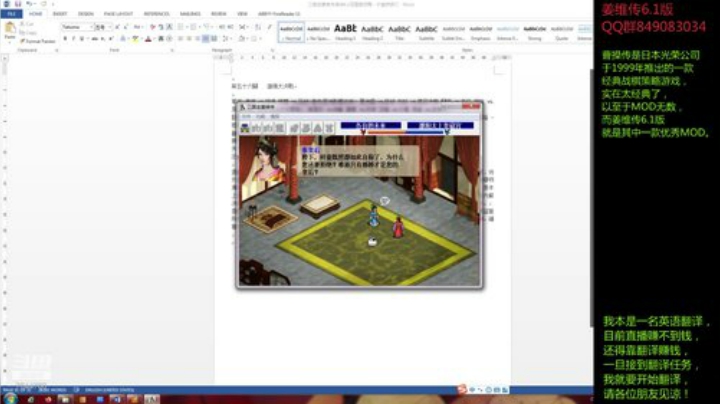Apply the Heading 1 style
Image resolution: width=720 pixels, height=404 pixels.
pos(345,32)
